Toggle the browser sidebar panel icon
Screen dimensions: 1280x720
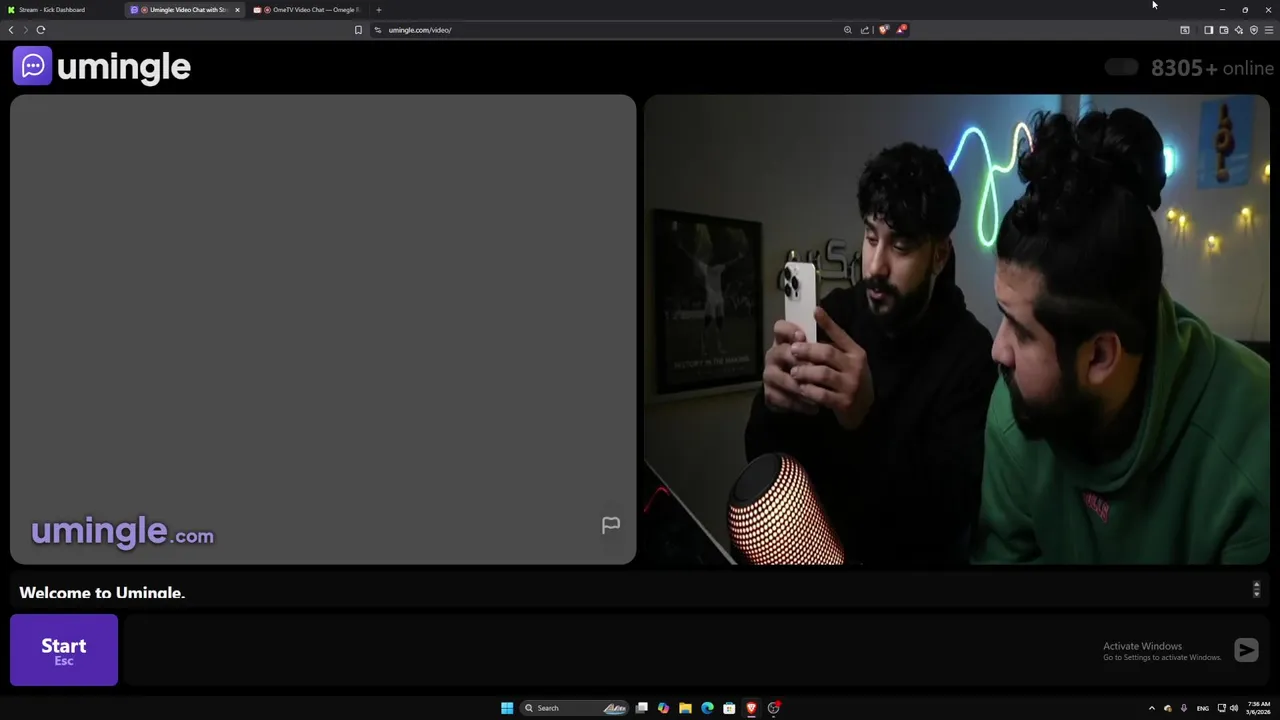(1208, 30)
